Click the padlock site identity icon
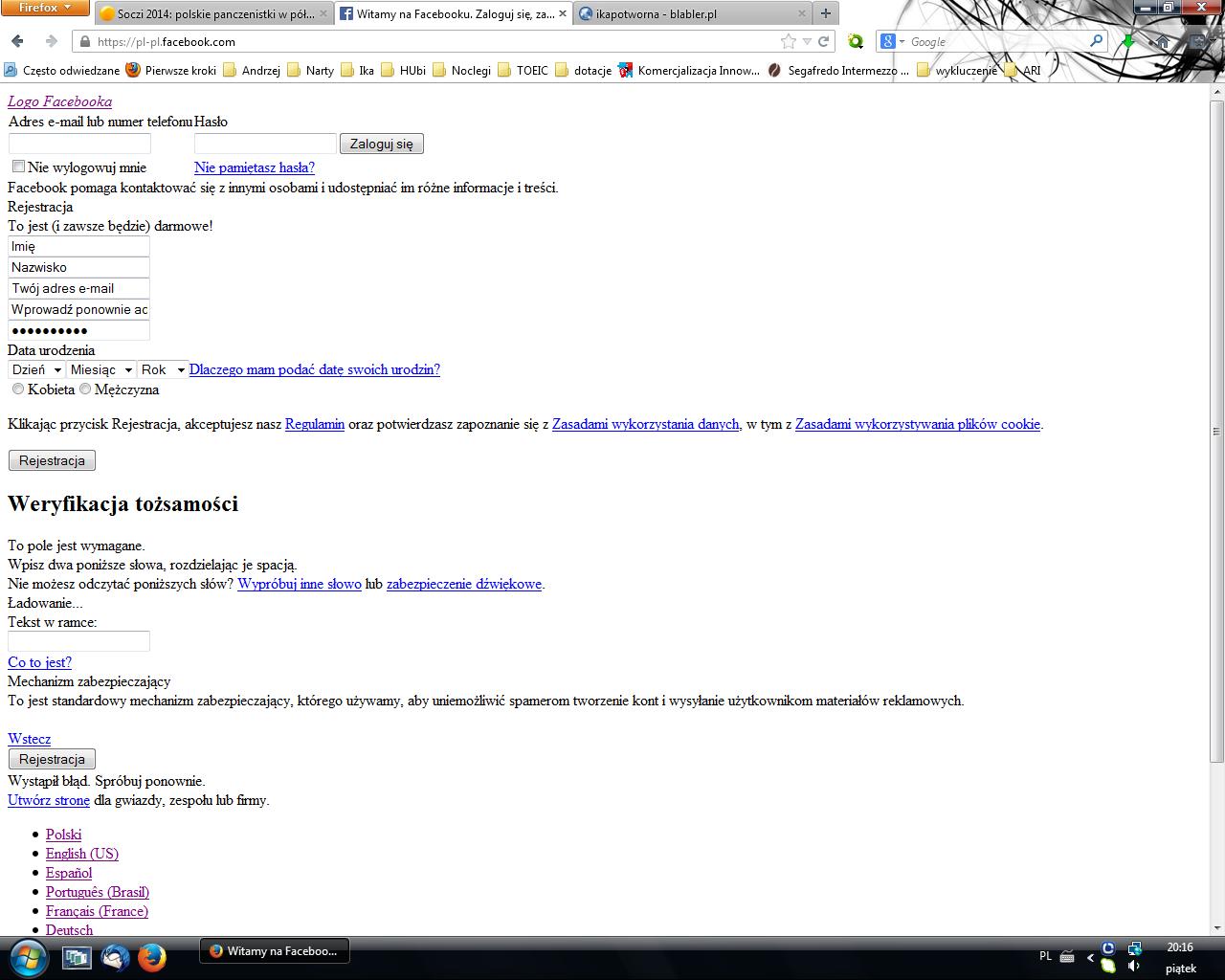1225x980 pixels. (85, 41)
